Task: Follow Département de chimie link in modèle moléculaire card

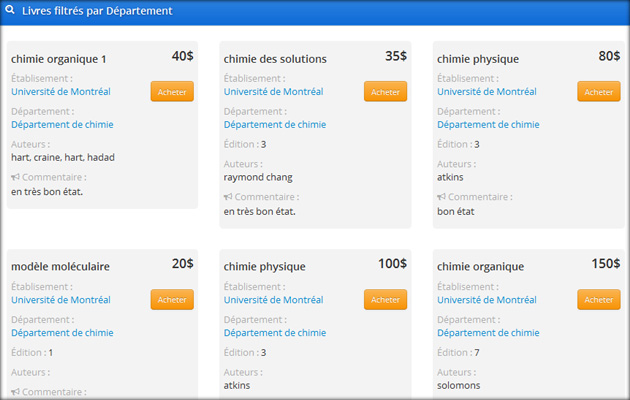Action: 62,333
